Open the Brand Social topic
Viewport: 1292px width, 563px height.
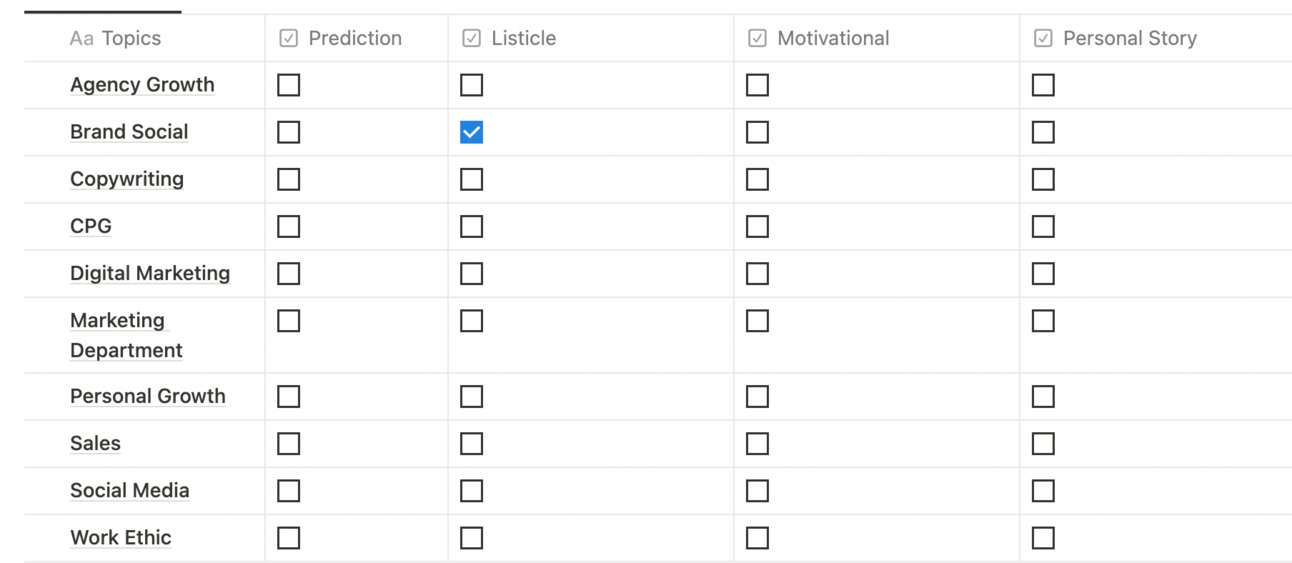129,132
